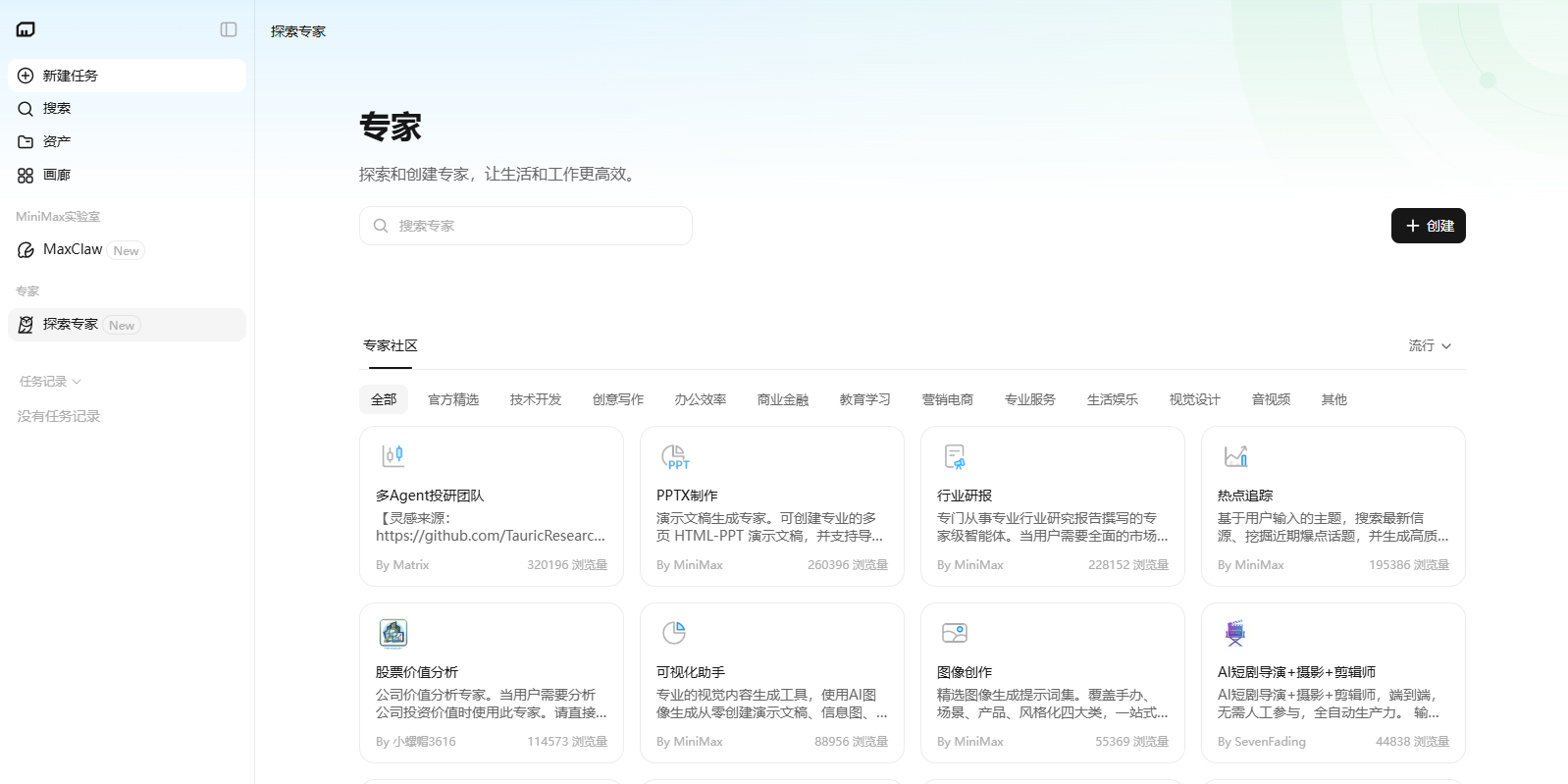Screen dimensions: 1568x784
Task: Go to 画廊 in the sidebar
Action: coord(57,175)
